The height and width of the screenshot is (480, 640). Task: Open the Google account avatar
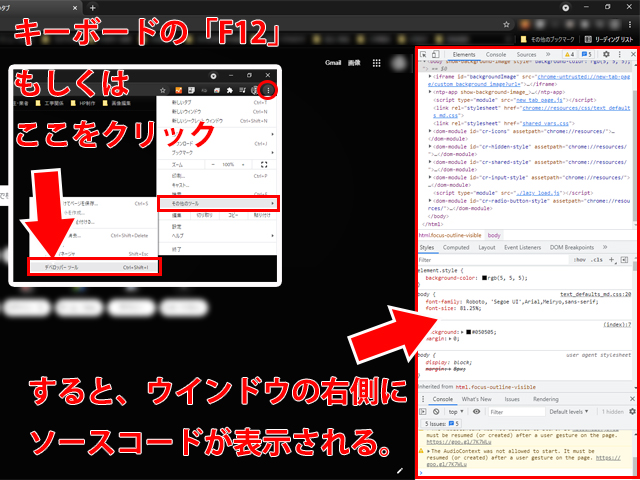click(x=399, y=62)
